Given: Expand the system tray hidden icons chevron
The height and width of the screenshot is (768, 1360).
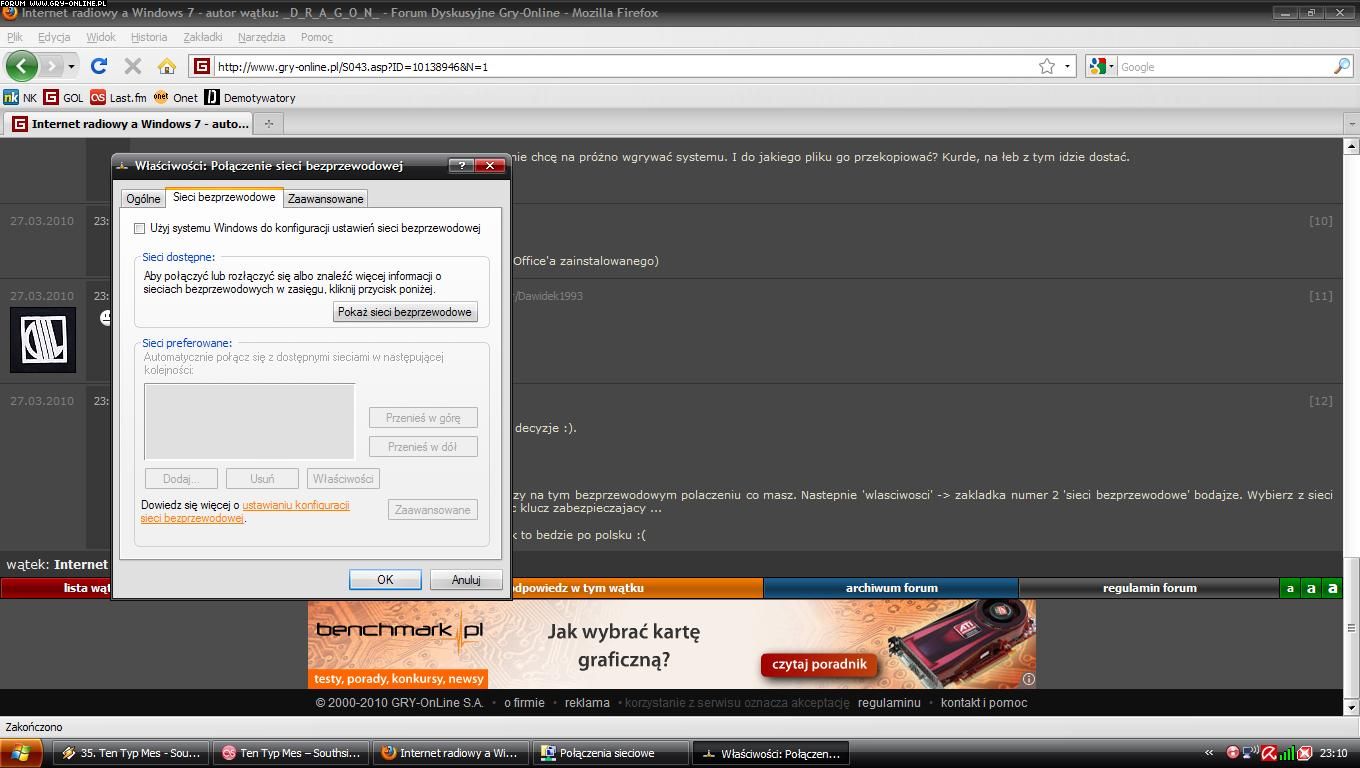Looking at the screenshot, I should [x=1208, y=753].
